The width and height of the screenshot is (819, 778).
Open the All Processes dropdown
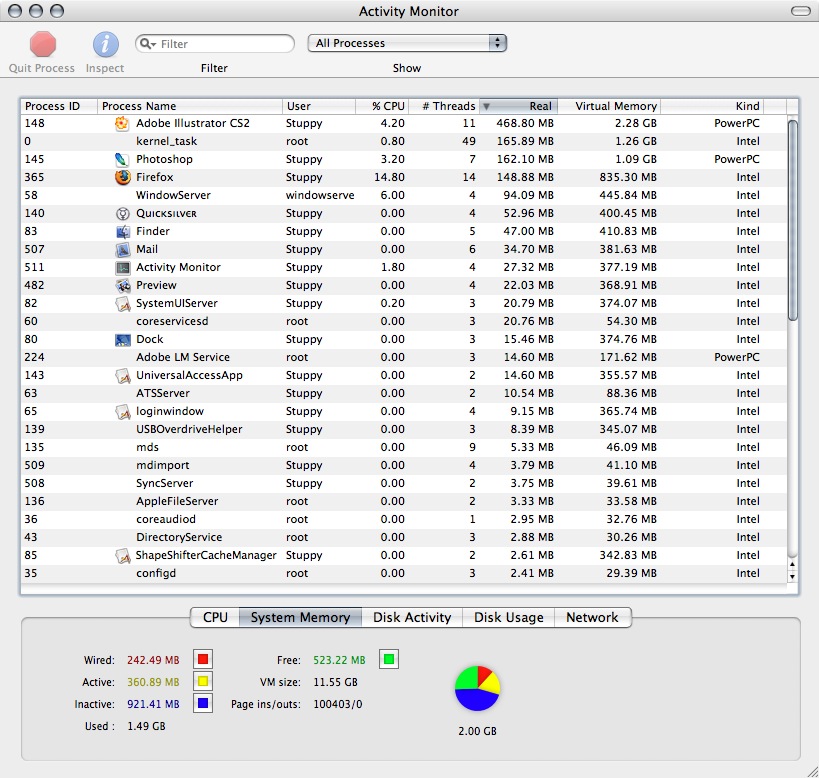407,43
